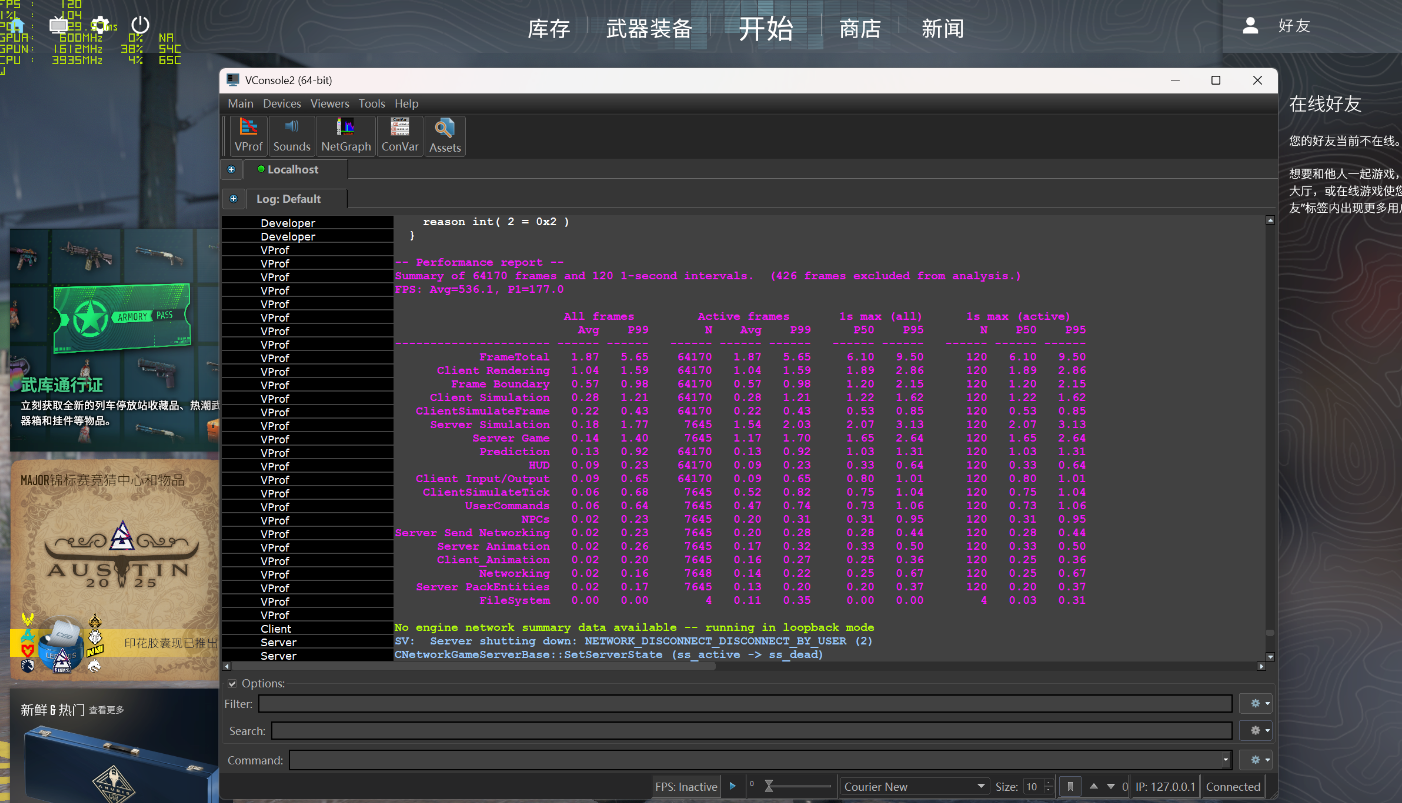Click the game settings gear icon
The image size is (1402, 803).
(x=100, y=25)
